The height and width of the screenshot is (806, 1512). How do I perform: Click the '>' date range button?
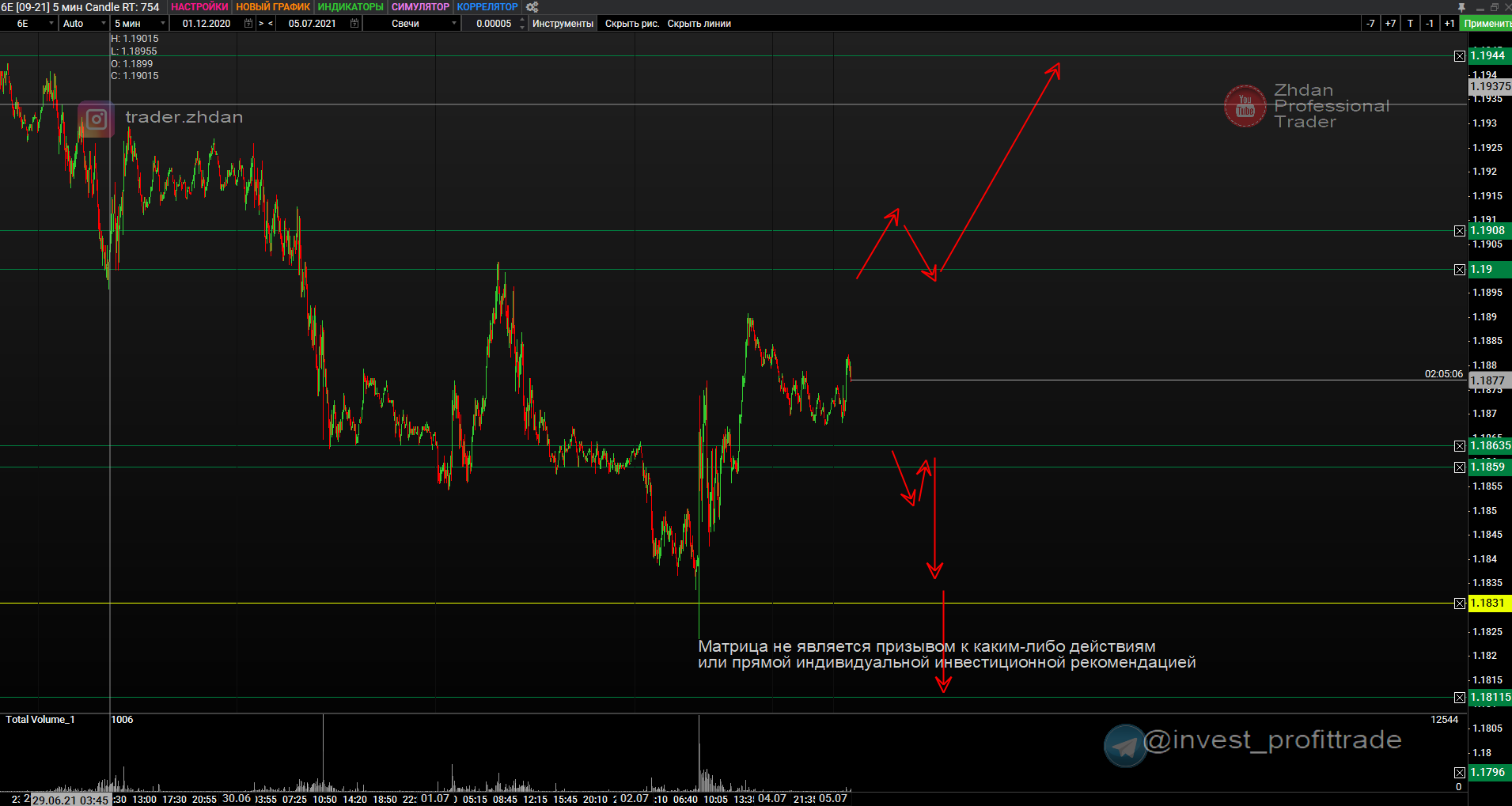(x=261, y=24)
